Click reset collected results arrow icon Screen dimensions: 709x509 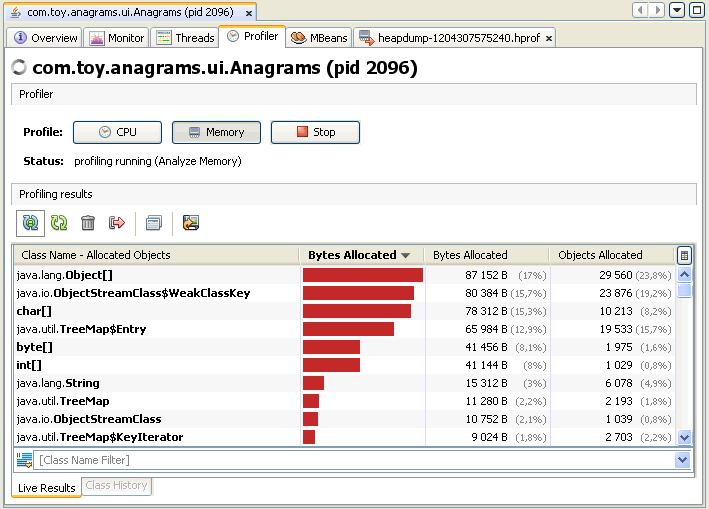coord(117,223)
